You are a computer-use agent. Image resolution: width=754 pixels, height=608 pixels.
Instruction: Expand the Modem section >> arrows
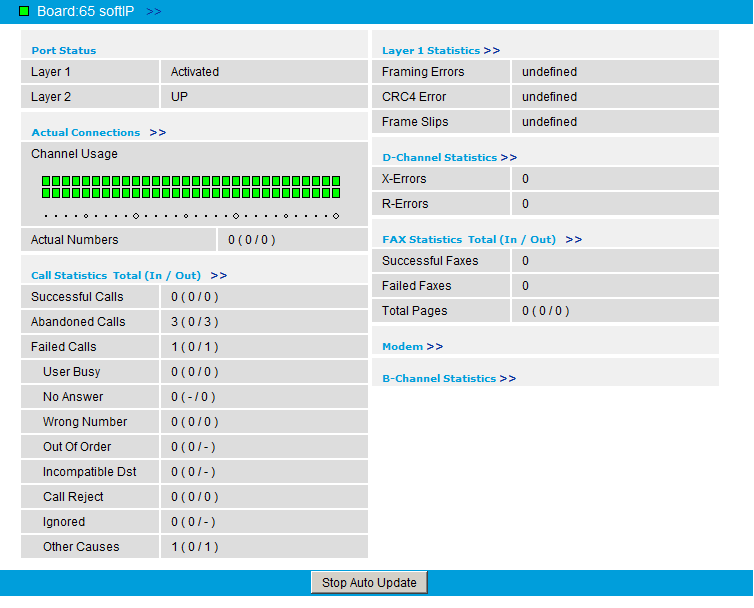pos(434,346)
